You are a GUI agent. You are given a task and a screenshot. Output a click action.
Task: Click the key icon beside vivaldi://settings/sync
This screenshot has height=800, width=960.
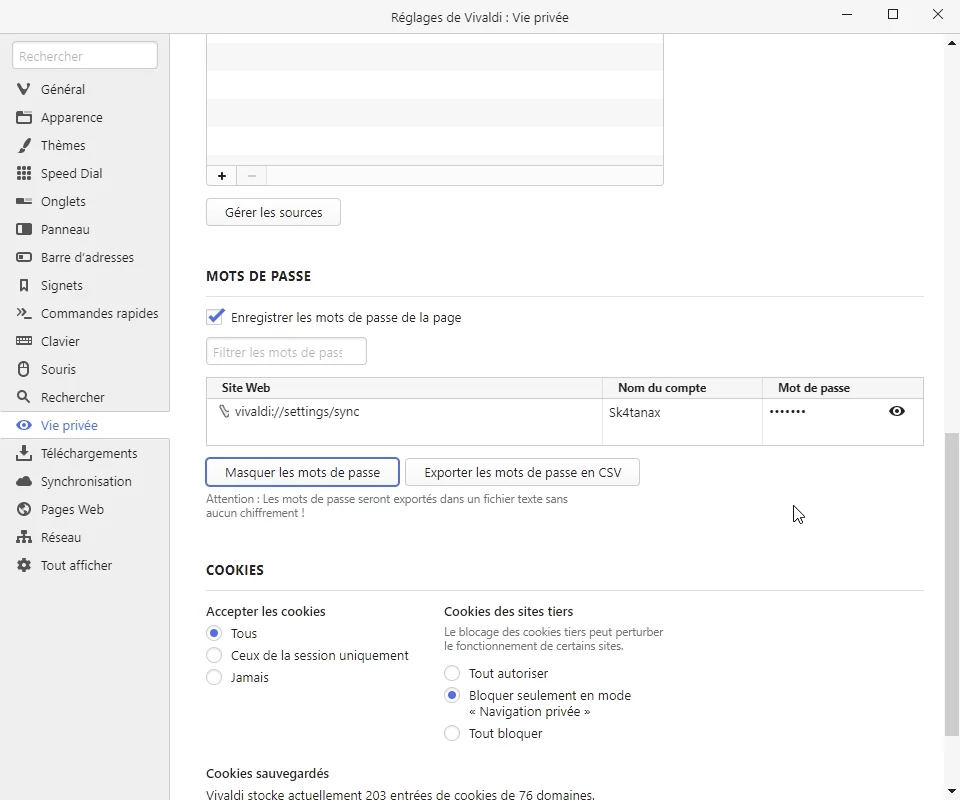(x=224, y=411)
